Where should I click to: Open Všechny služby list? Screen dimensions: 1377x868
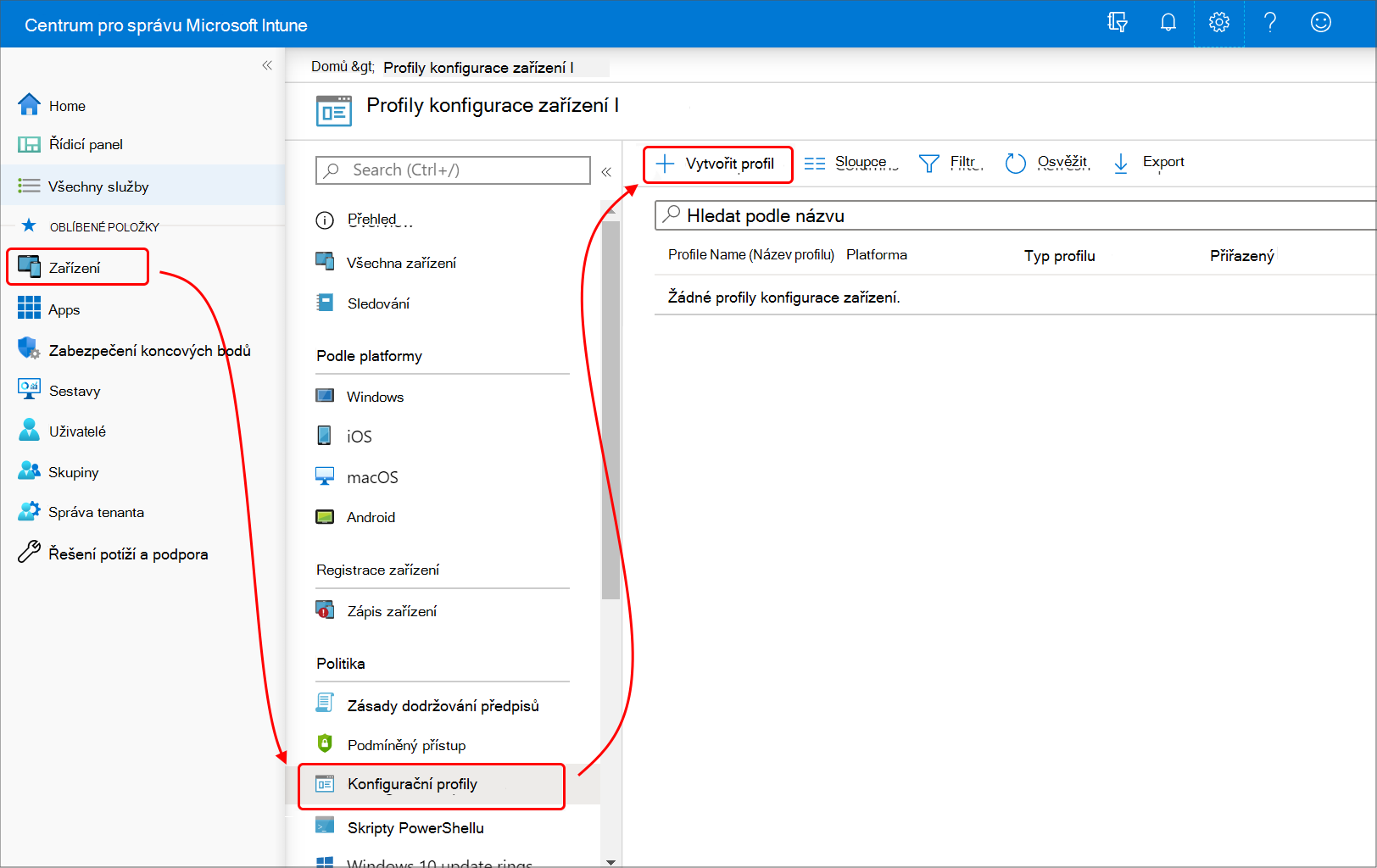98,186
